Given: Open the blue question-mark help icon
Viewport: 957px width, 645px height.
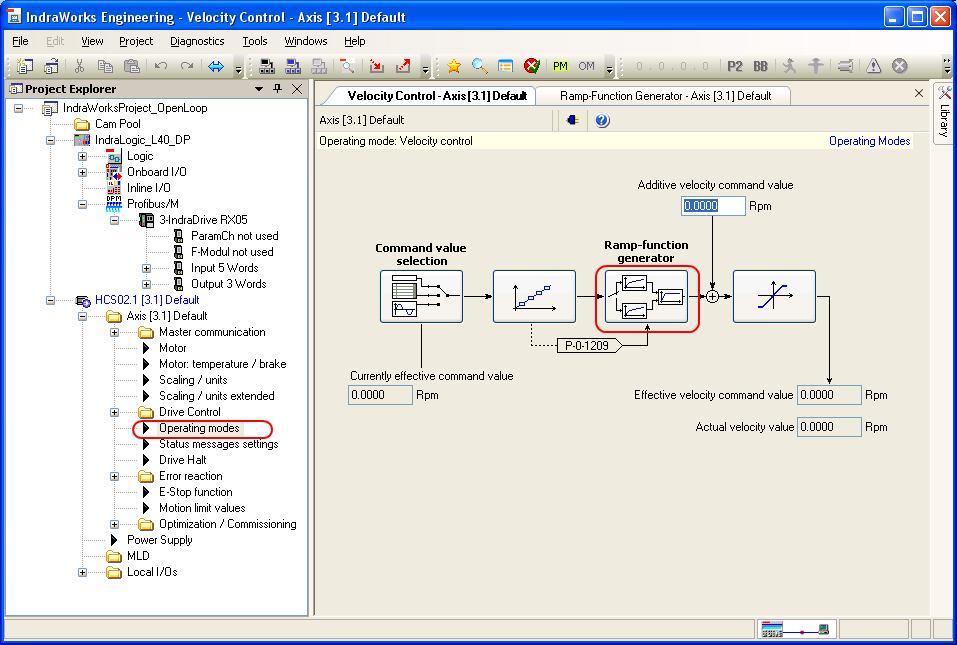Looking at the screenshot, I should 602,120.
